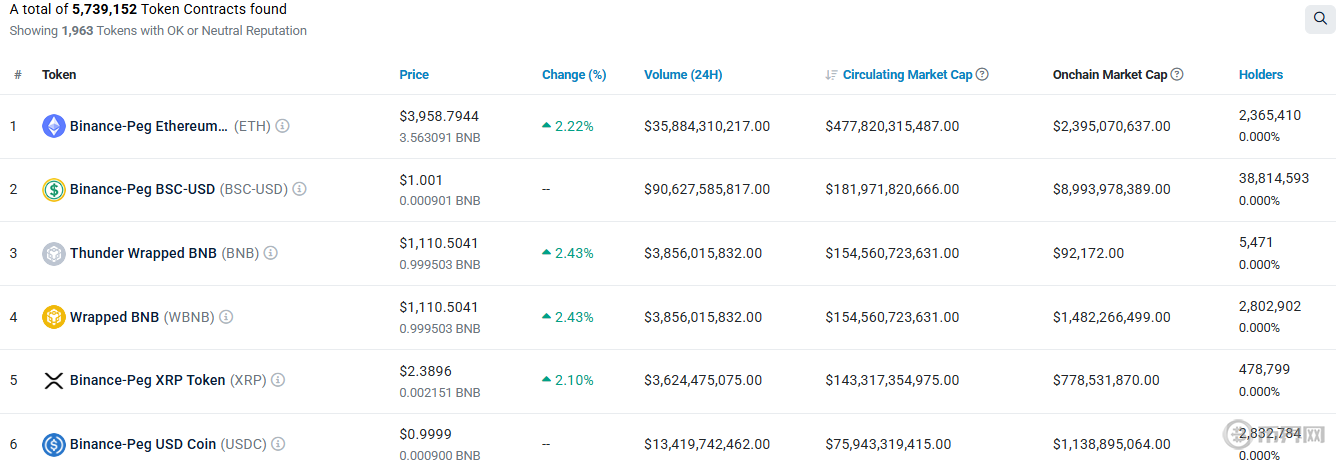
Task: Click help icon beside Onchain Market Cap
Action: click(1177, 74)
